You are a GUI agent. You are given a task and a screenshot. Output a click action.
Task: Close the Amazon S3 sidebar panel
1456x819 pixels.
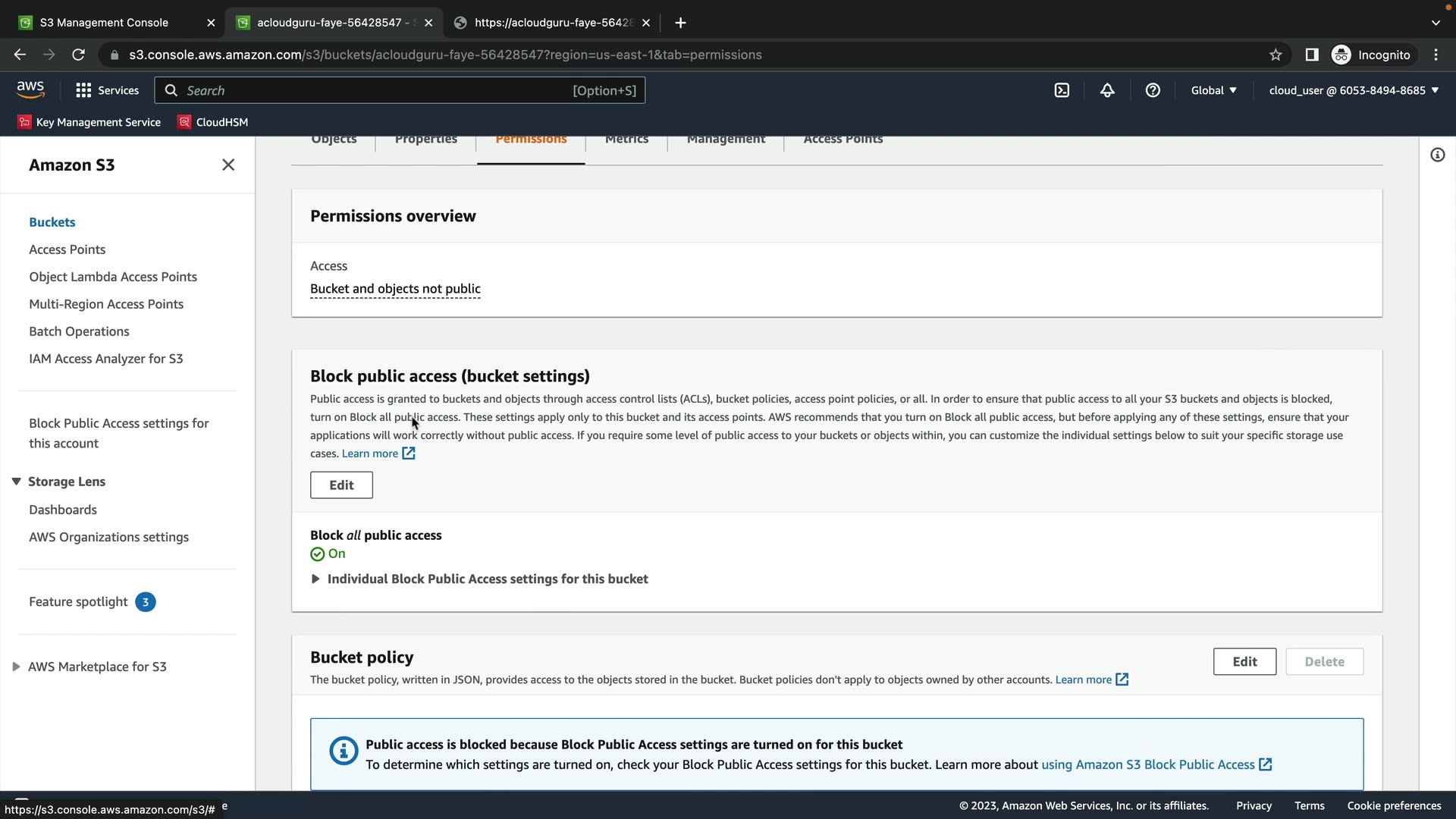tap(228, 165)
